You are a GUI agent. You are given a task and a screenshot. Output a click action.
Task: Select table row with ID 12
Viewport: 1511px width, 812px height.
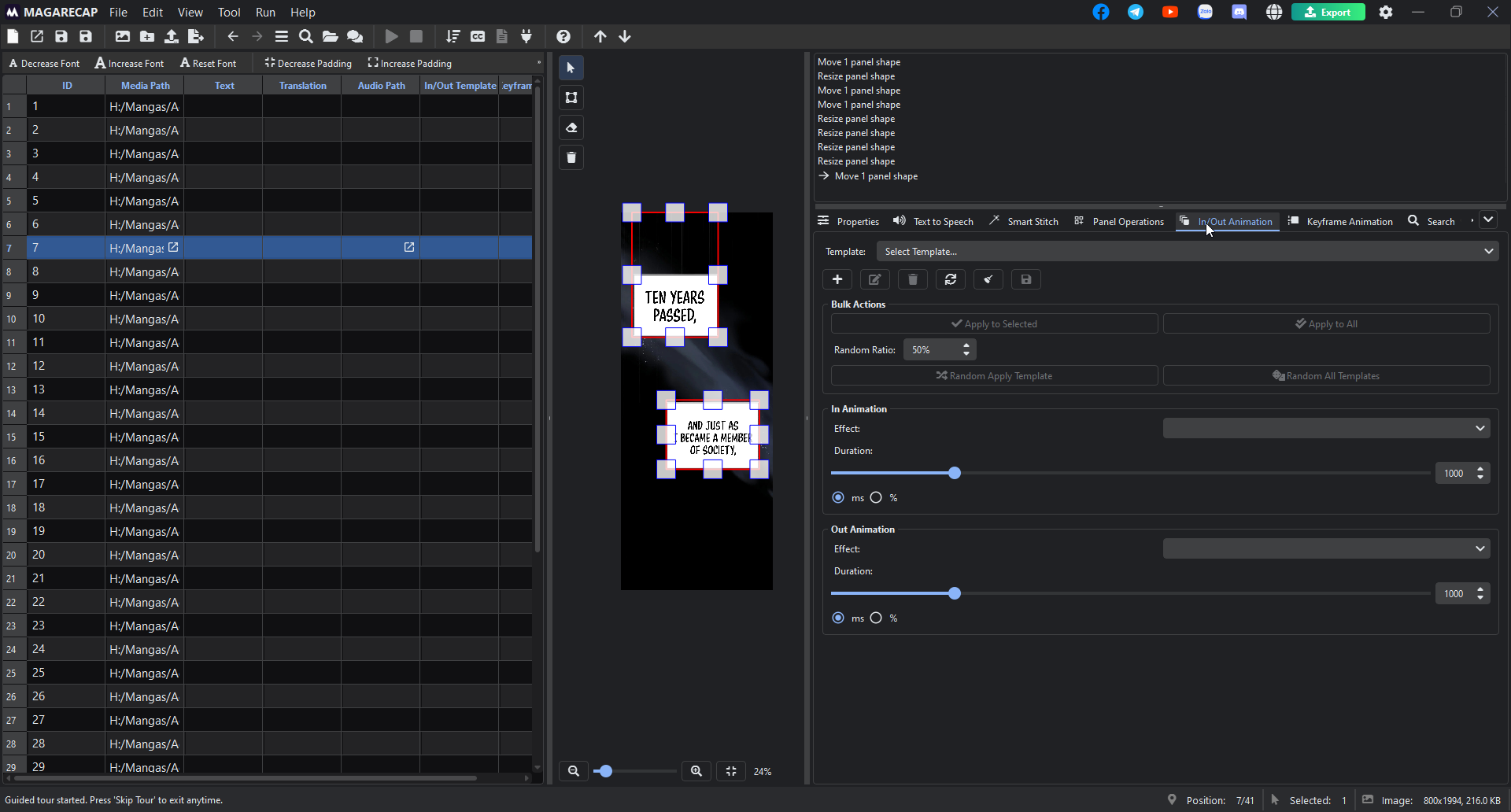268,366
